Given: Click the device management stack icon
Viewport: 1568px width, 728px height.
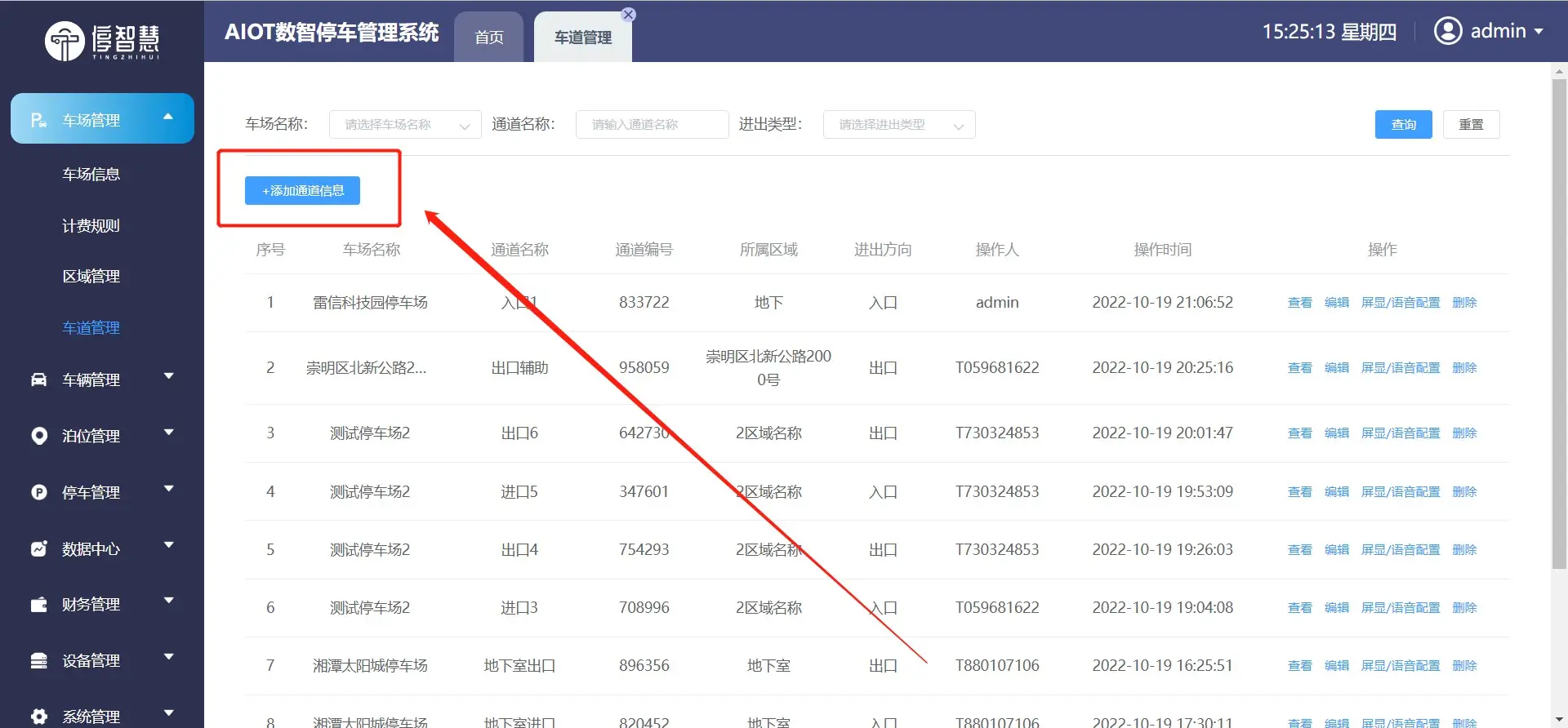Looking at the screenshot, I should coord(38,660).
